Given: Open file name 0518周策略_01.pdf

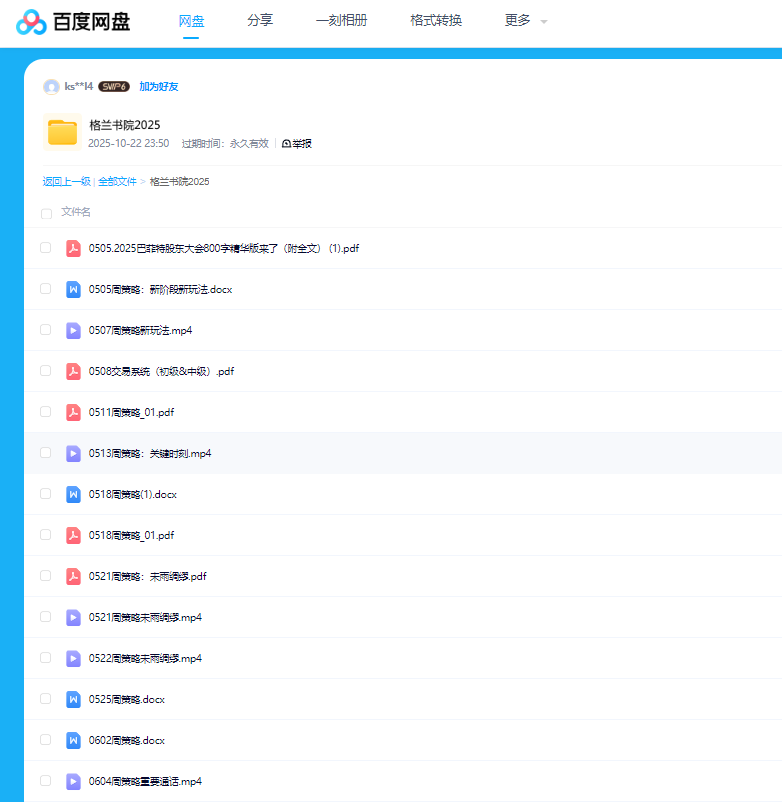Looking at the screenshot, I should click(131, 535).
